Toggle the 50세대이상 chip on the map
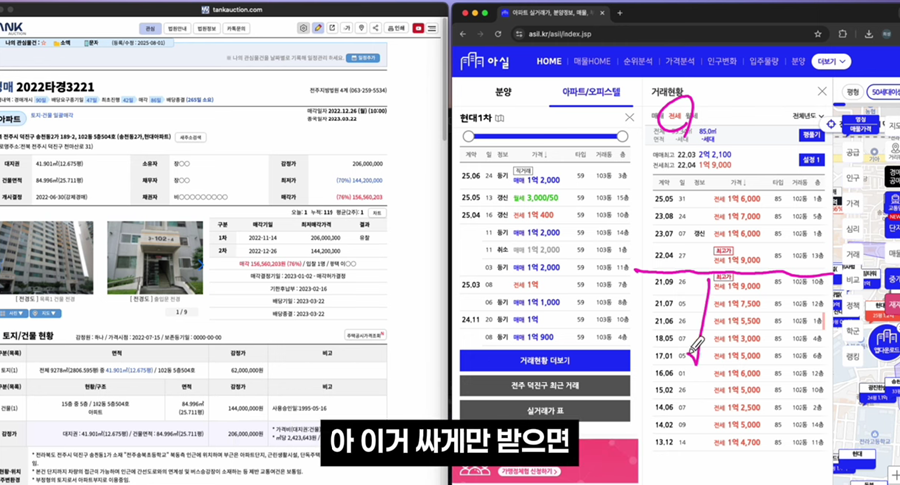Image resolution: width=900 pixels, height=485 pixels. click(884, 92)
